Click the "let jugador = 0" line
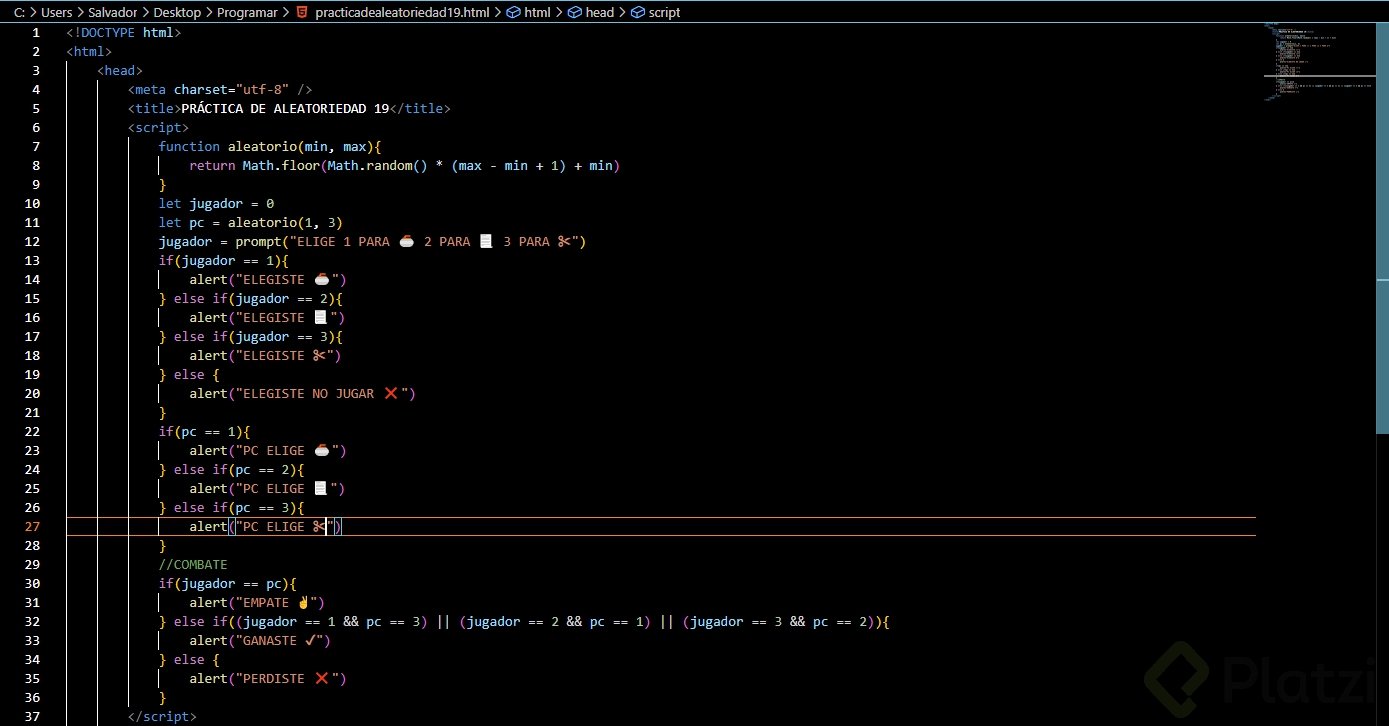 [x=216, y=203]
